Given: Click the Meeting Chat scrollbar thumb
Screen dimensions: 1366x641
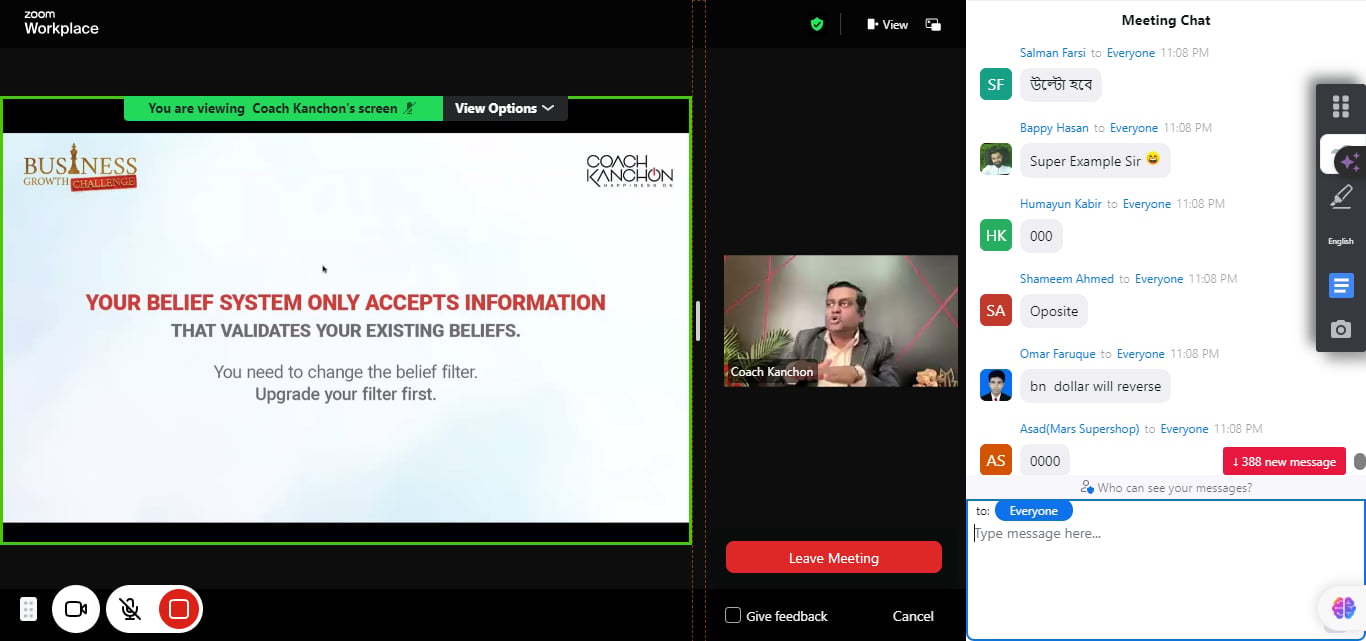Looking at the screenshot, I should pos(1360,461).
